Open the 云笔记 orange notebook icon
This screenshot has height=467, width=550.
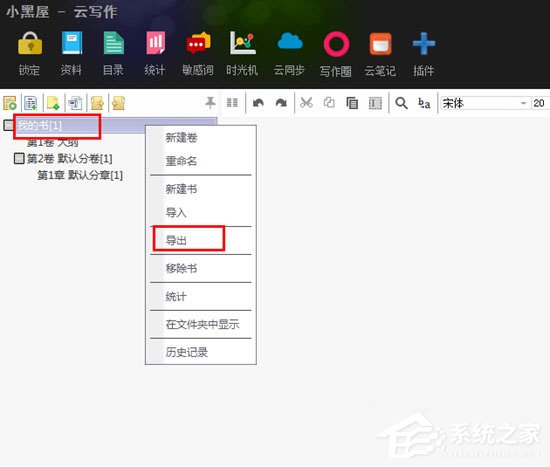pos(380,44)
